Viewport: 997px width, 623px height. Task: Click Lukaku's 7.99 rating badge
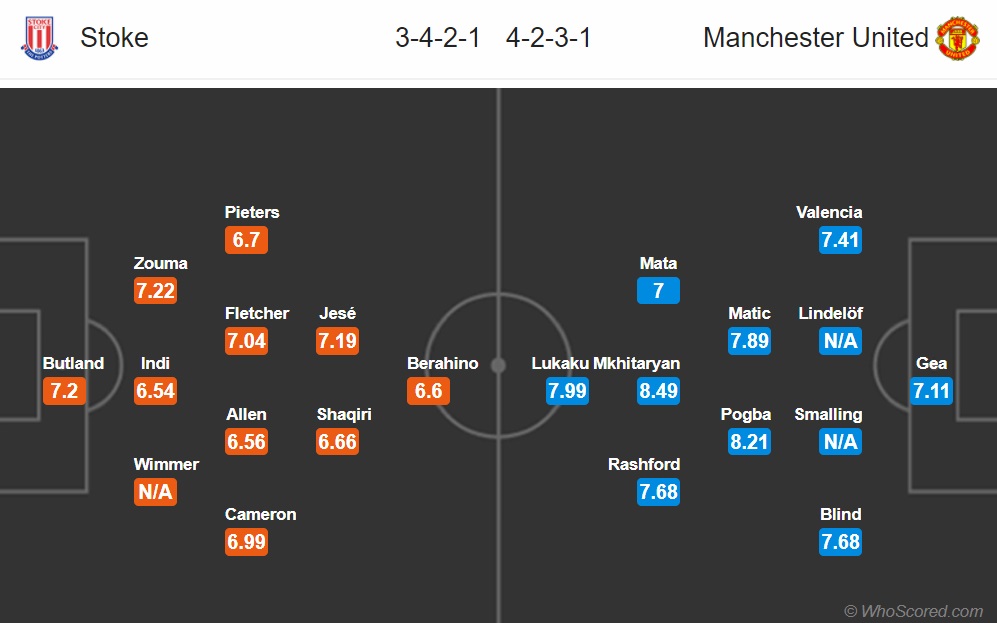567,390
